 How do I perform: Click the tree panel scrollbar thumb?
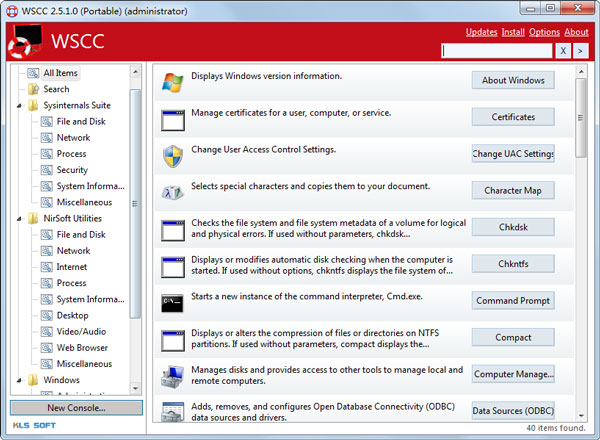(x=135, y=204)
